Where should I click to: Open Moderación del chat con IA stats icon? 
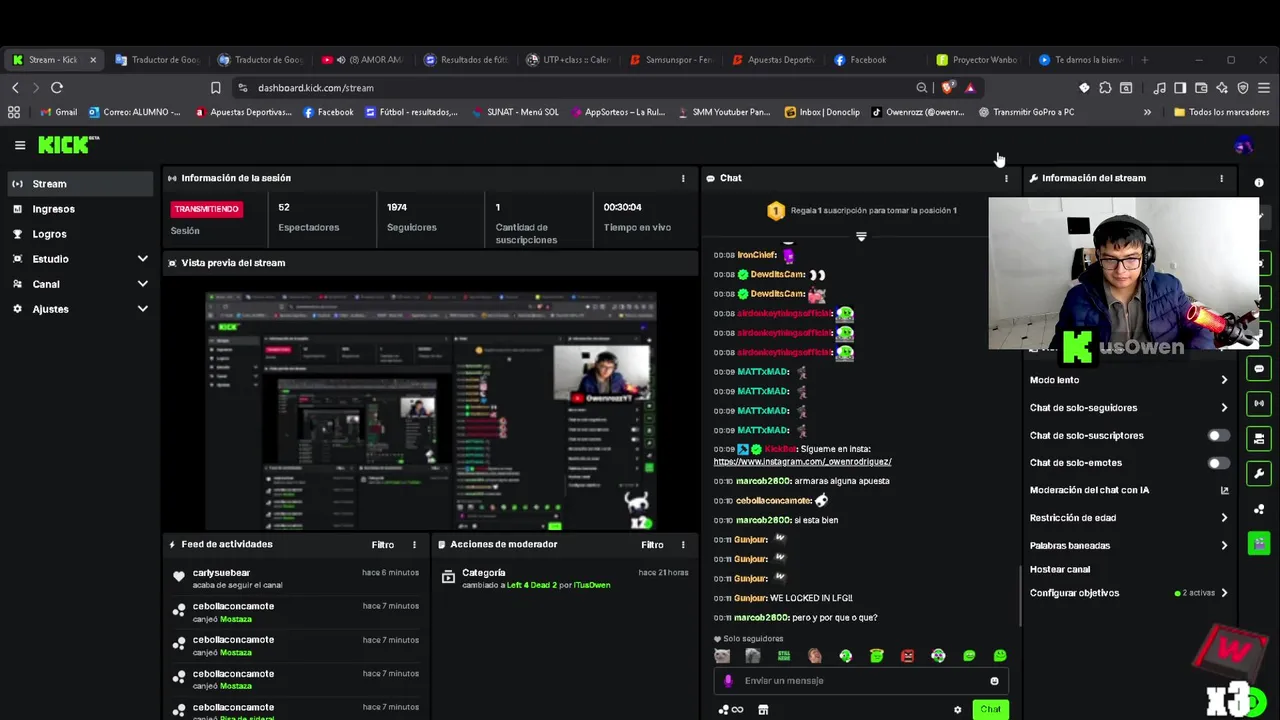pos(1224,490)
